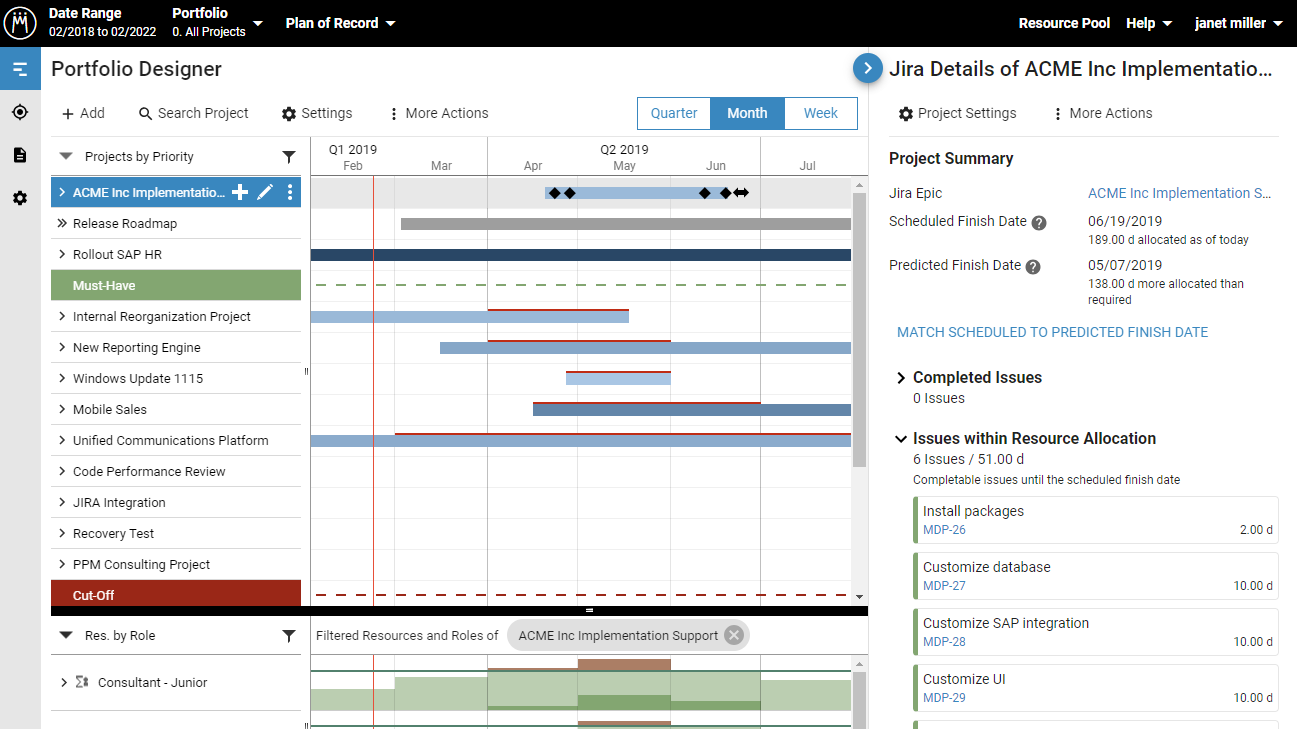Open Project Settings gear in details panel

[x=906, y=114]
